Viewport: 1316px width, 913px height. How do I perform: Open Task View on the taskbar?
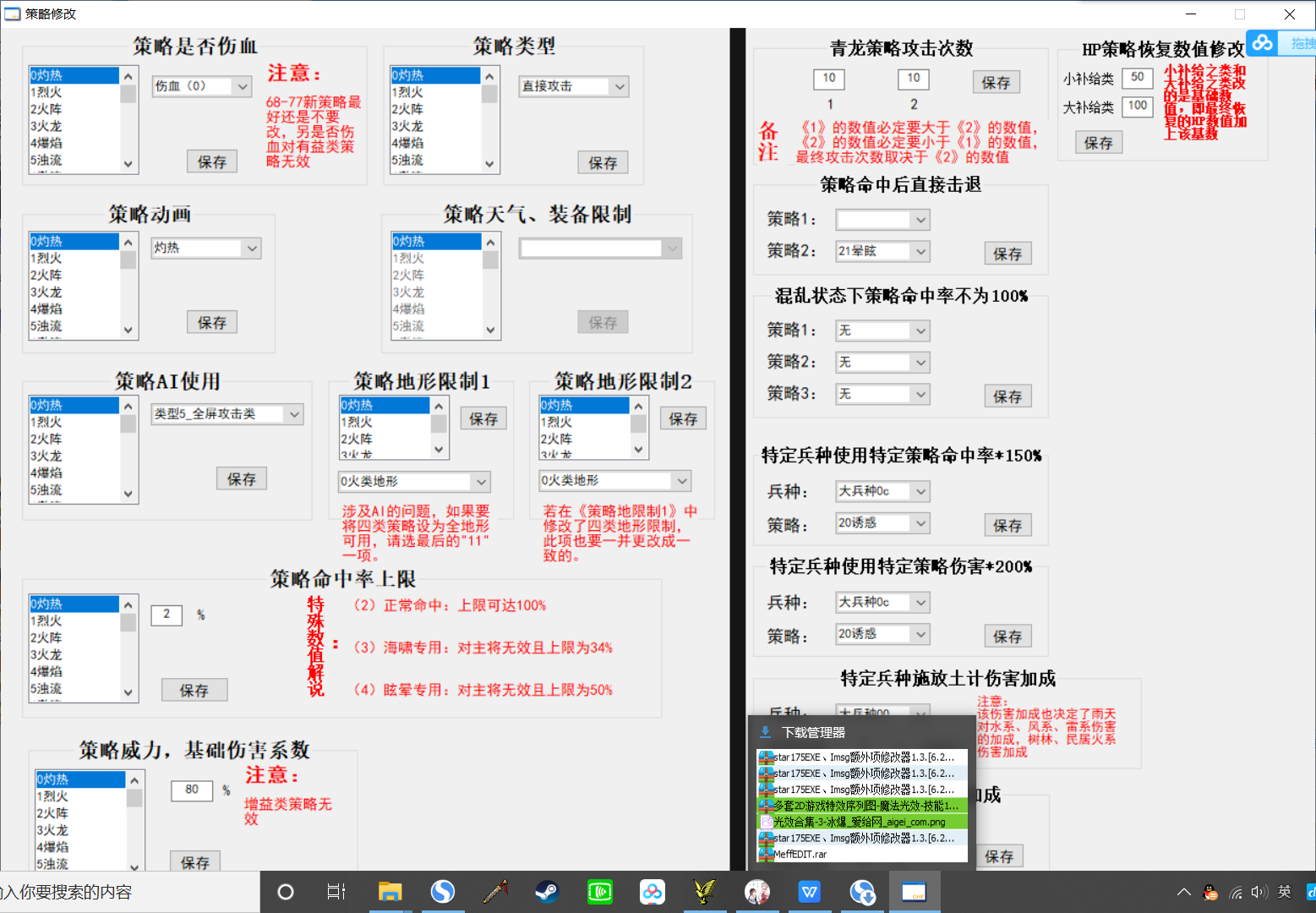[x=336, y=892]
